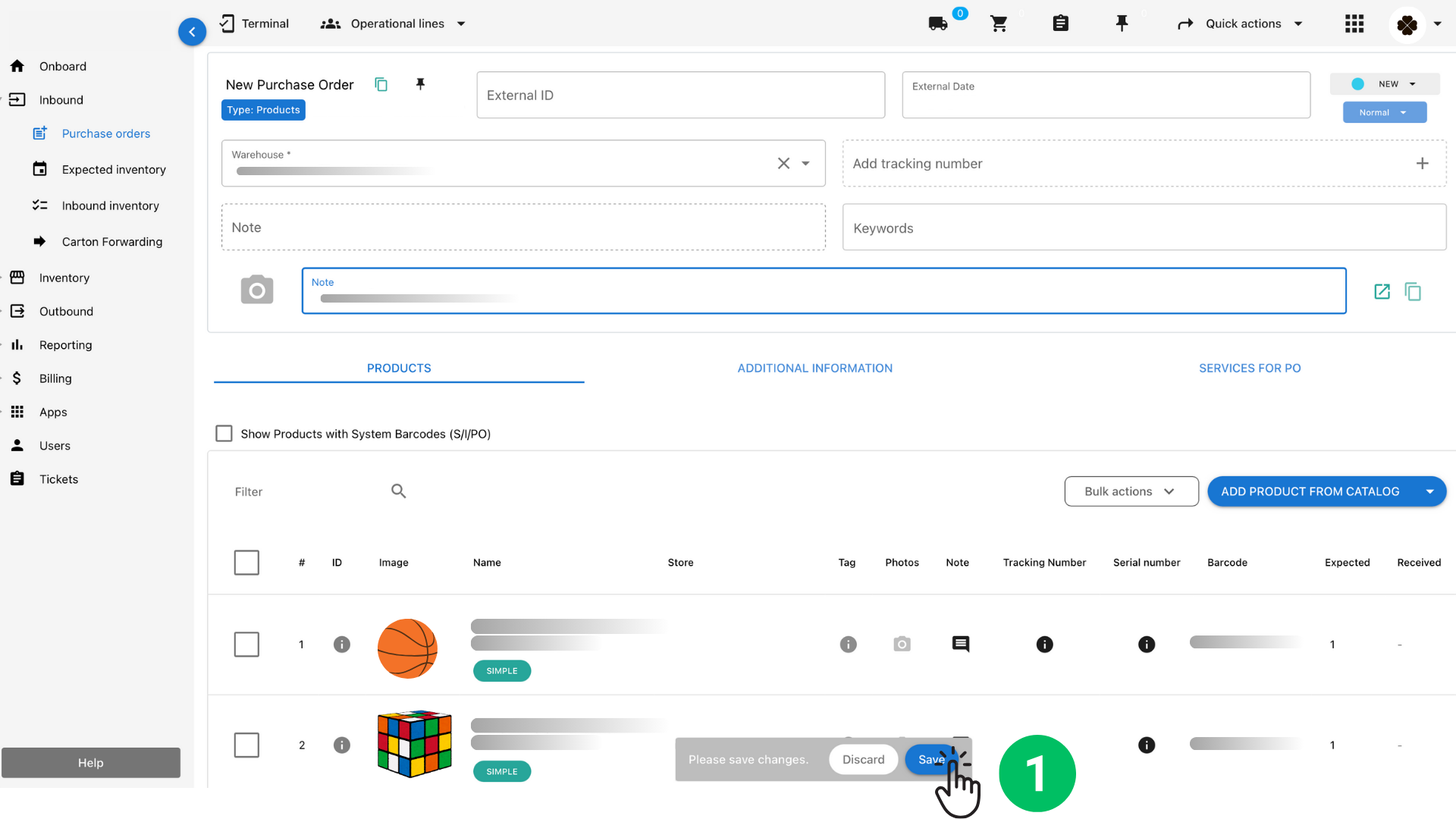Image resolution: width=1456 pixels, height=819 pixels.
Task: Open note comment icon for product 1
Action: (960, 644)
